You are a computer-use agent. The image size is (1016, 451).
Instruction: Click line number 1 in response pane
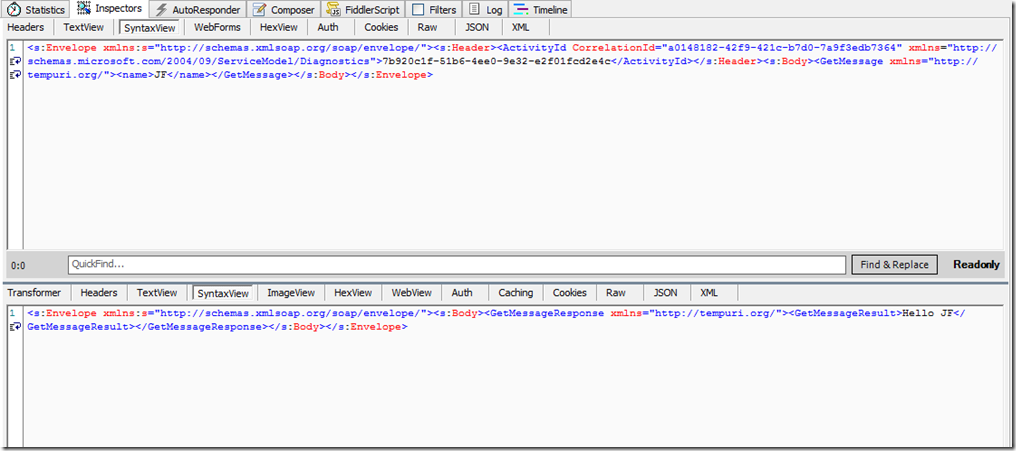12,313
